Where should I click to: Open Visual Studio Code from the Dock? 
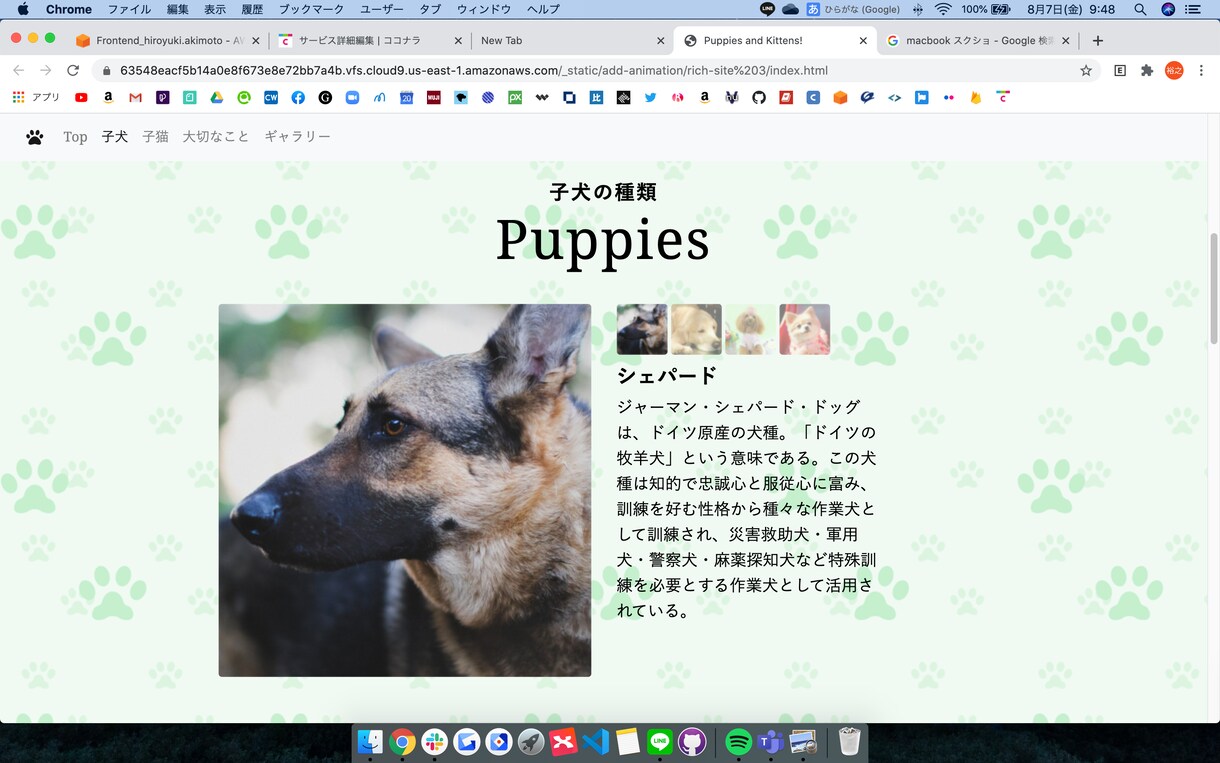(x=595, y=741)
